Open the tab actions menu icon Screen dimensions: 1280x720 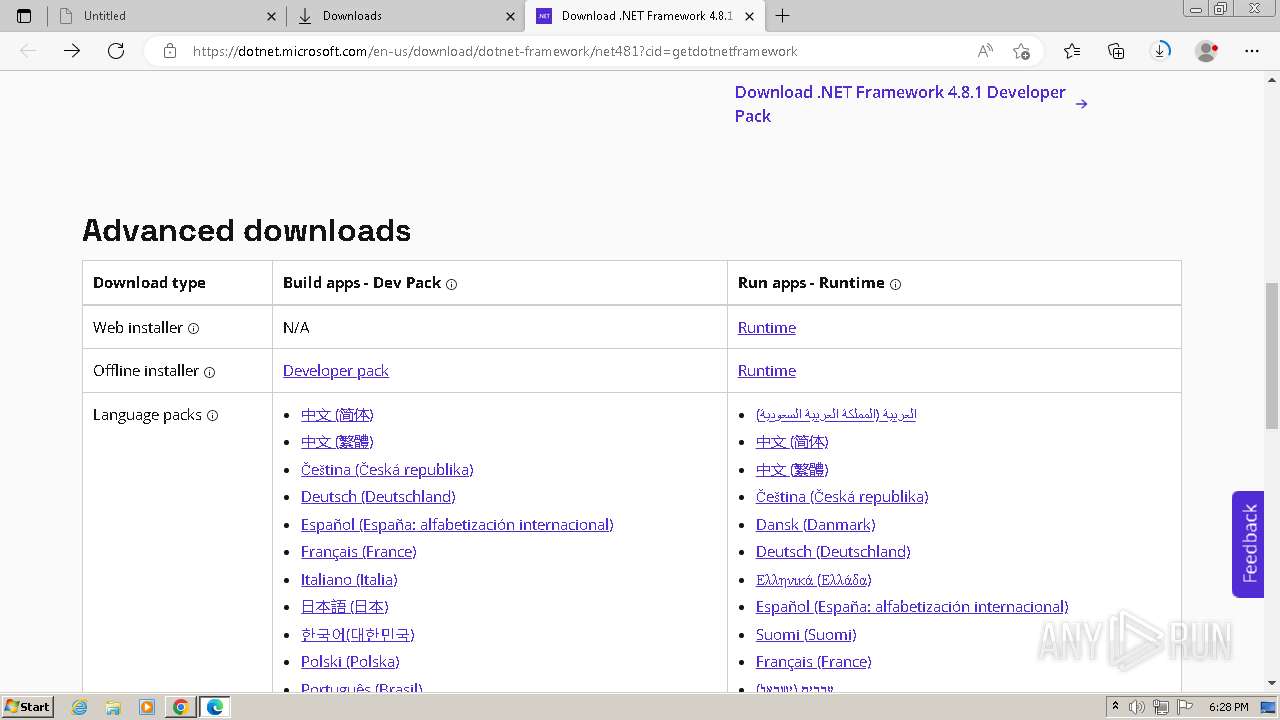coord(24,16)
